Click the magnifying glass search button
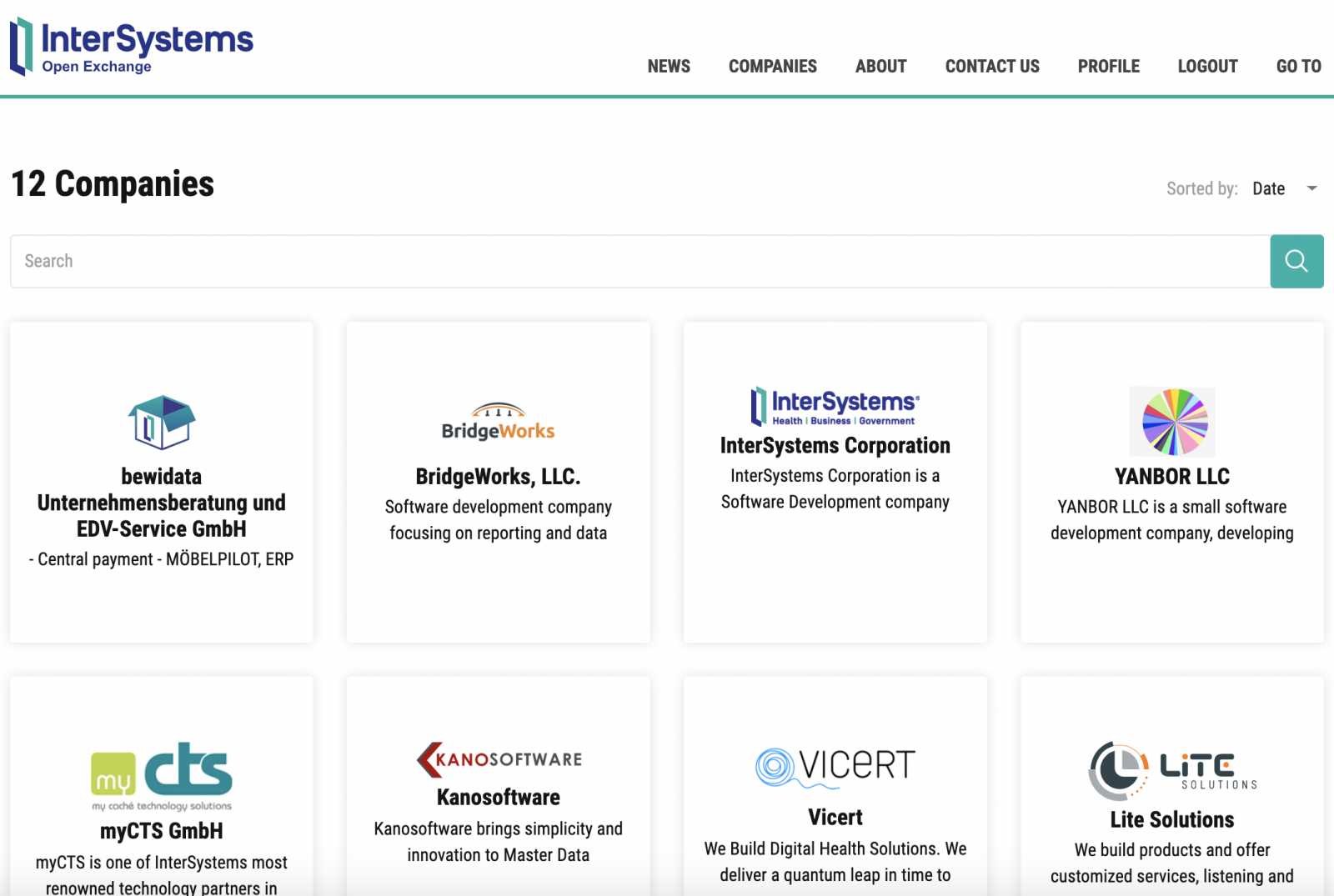This screenshot has height=896, width=1334. tap(1296, 261)
